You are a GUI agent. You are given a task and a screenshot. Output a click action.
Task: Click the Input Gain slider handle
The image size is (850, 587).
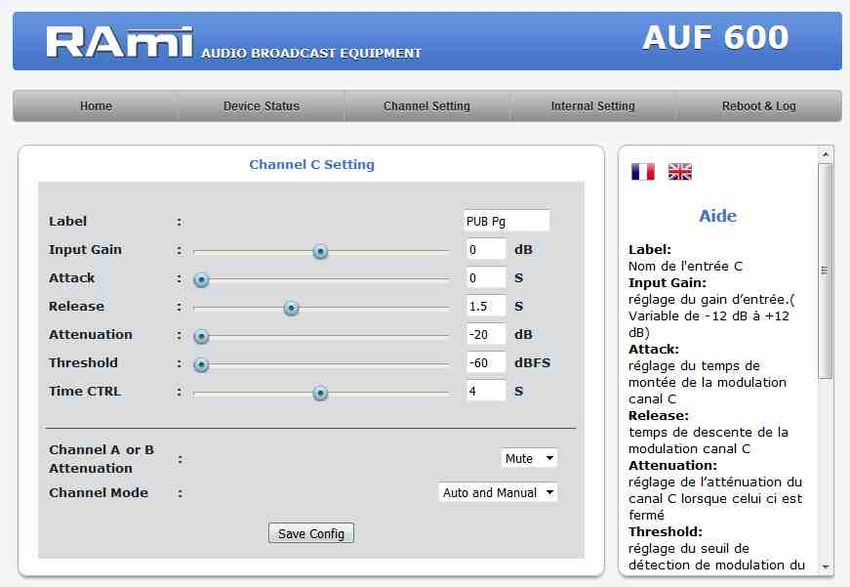point(320,252)
